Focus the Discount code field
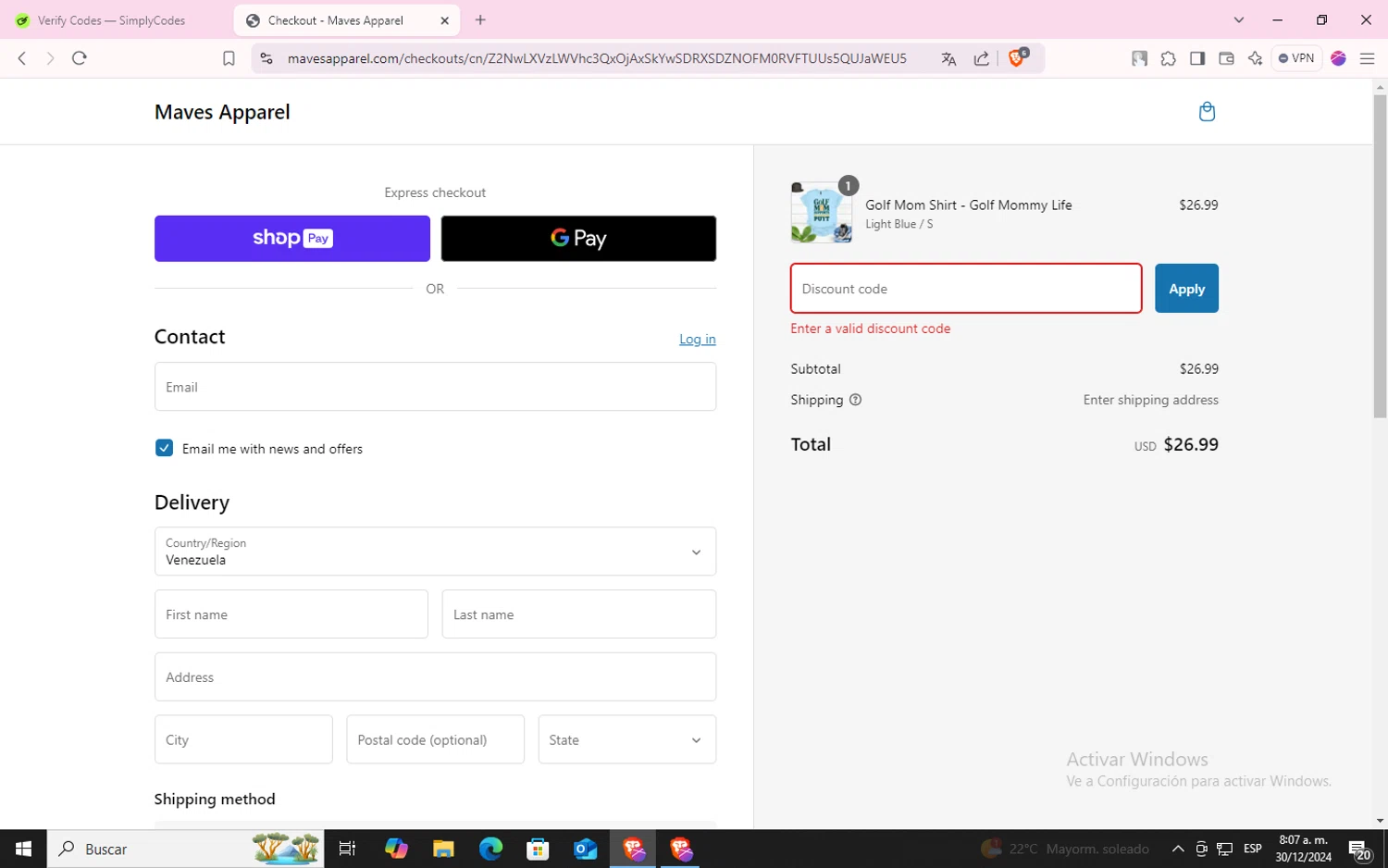This screenshot has width=1388, height=868. 966,289
